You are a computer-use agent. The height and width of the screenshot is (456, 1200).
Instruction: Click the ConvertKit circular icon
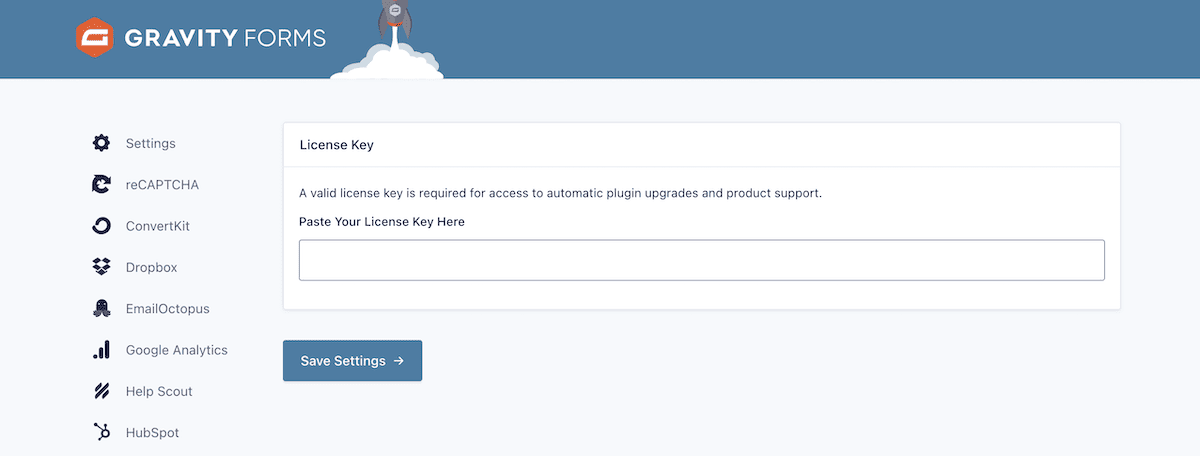coord(101,226)
